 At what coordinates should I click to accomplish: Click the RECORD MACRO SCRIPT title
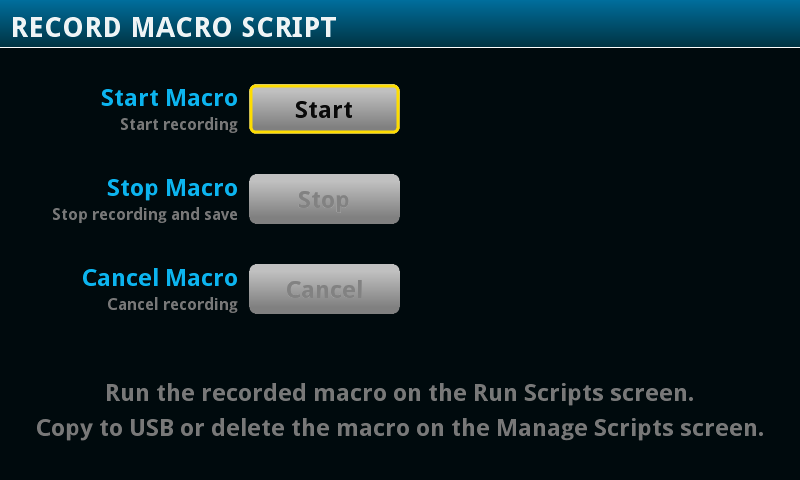(174, 27)
